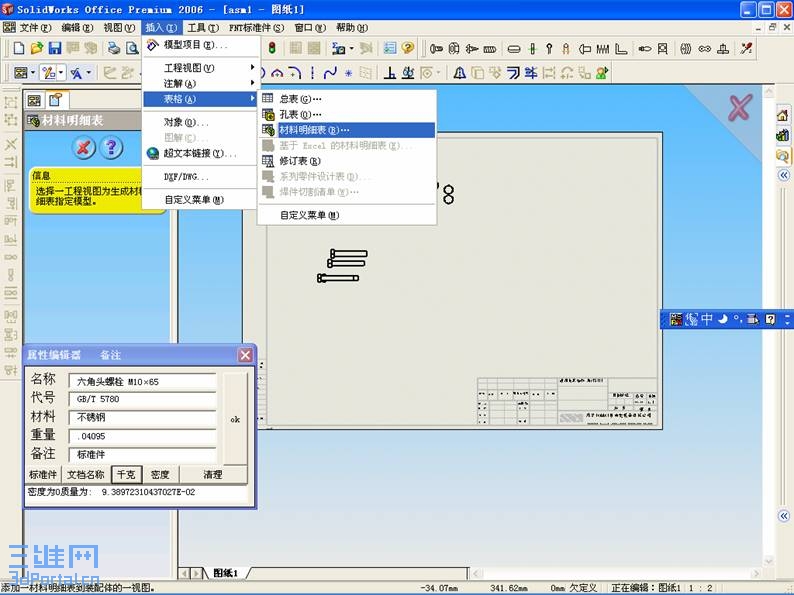Click the bolt standard part icon

[x=436, y=49]
